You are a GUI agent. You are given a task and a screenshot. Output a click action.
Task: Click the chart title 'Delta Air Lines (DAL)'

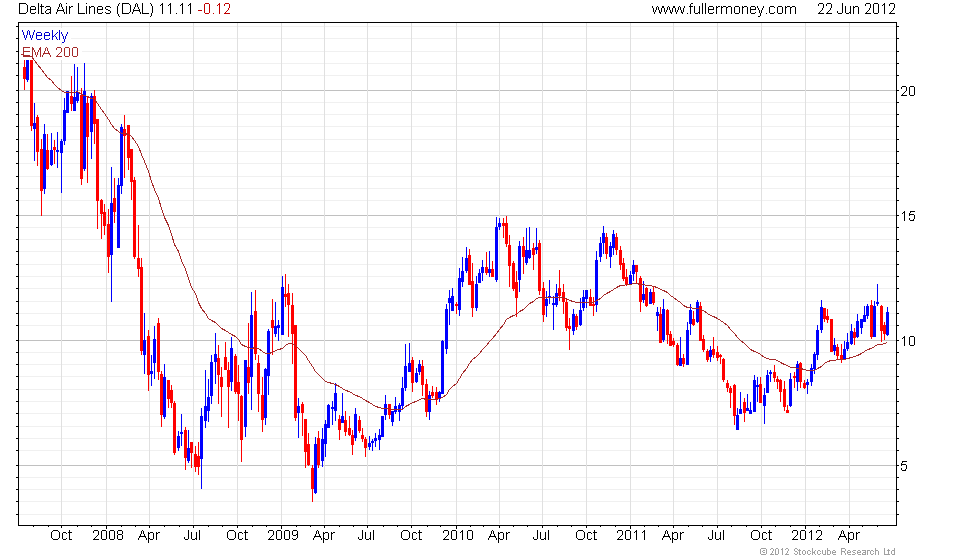pyautogui.click(x=86, y=9)
